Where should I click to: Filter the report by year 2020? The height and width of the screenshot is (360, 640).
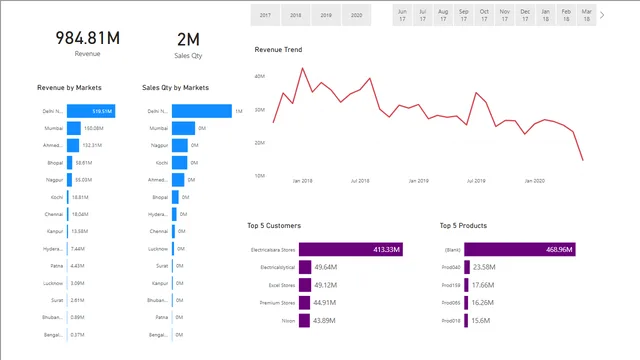pyautogui.click(x=356, y=15)
